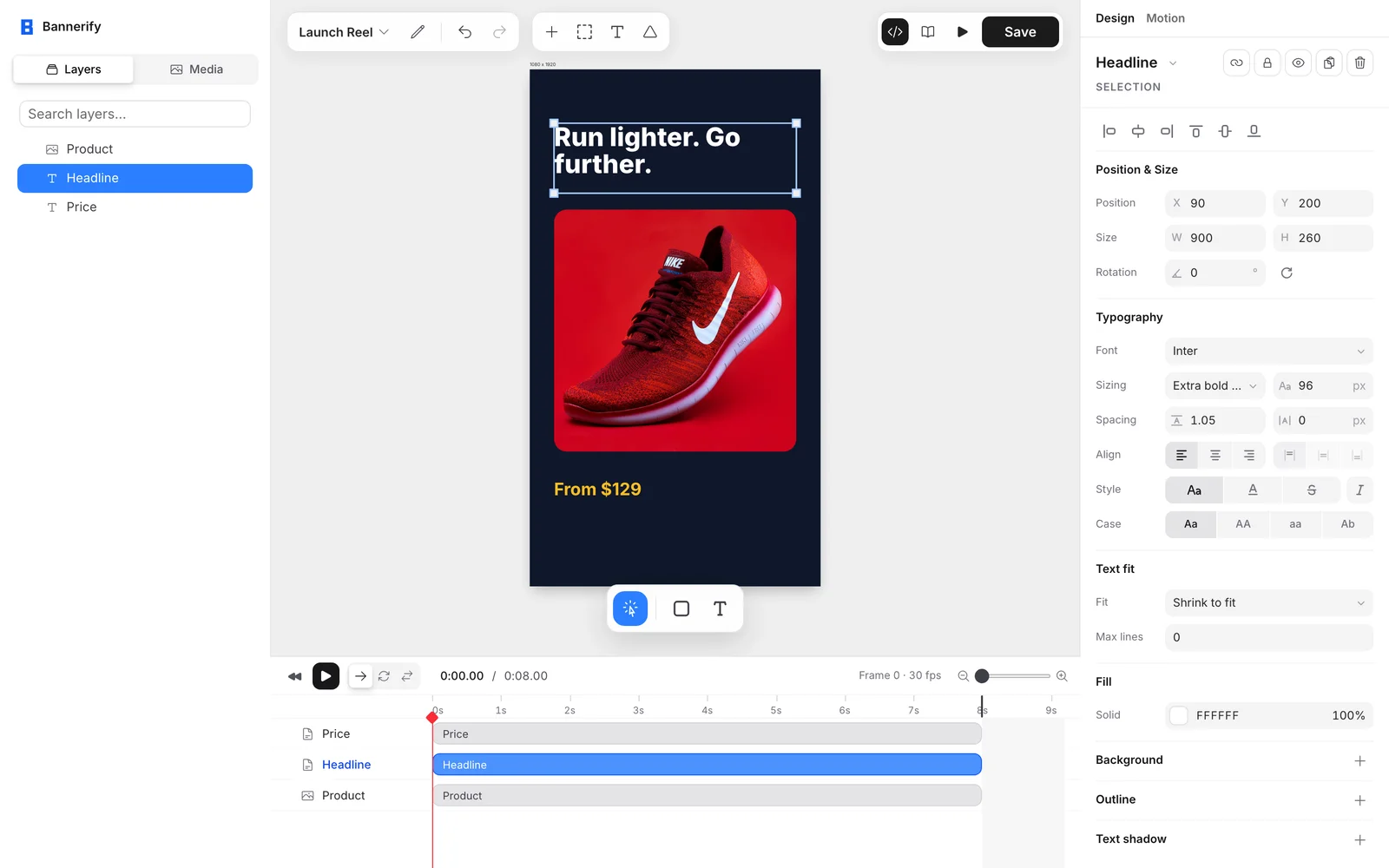
Task: Add a Text shadow with plus button
Action: [1359, 839]
